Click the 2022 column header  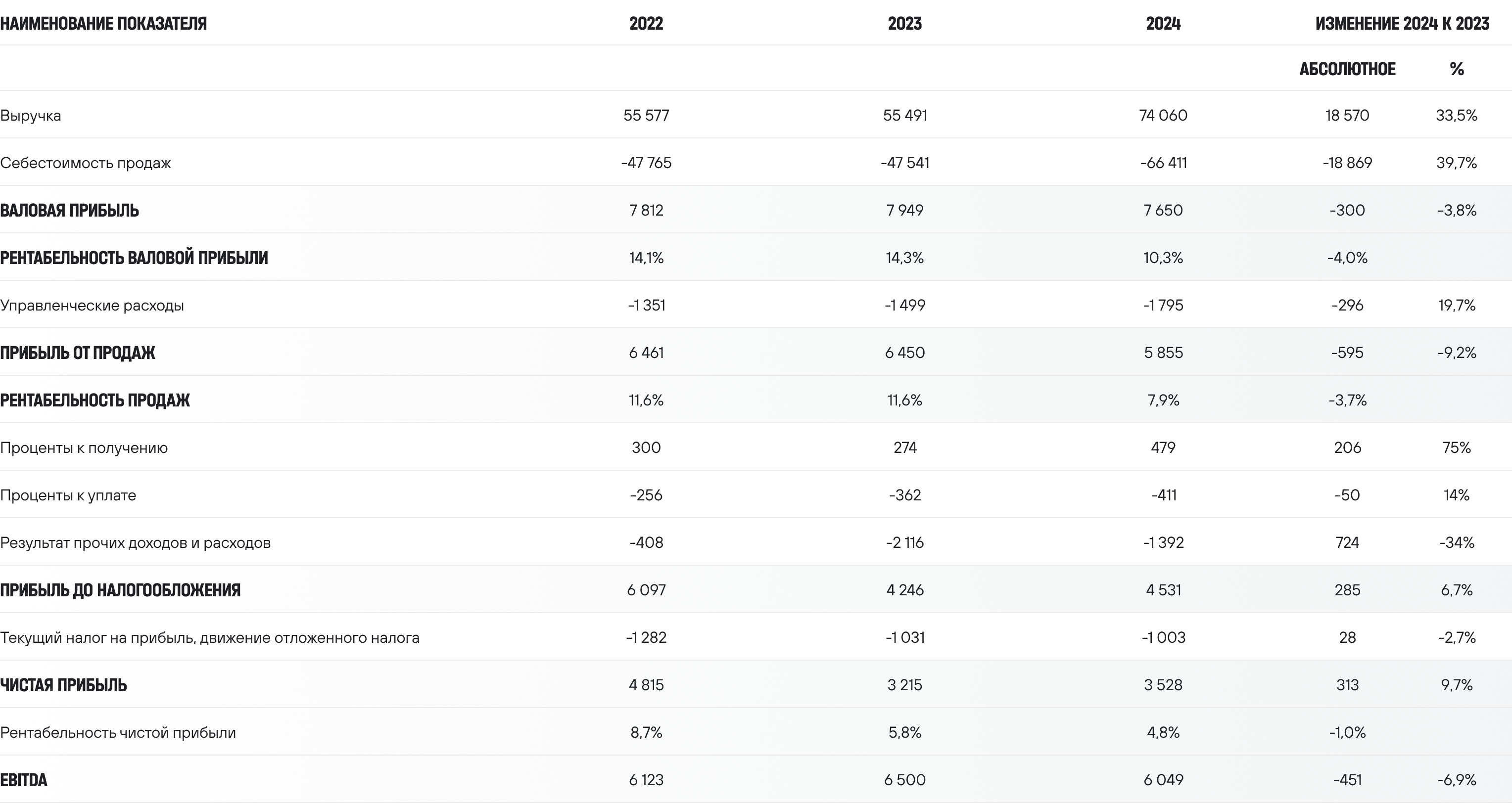[x=646, y=23]
